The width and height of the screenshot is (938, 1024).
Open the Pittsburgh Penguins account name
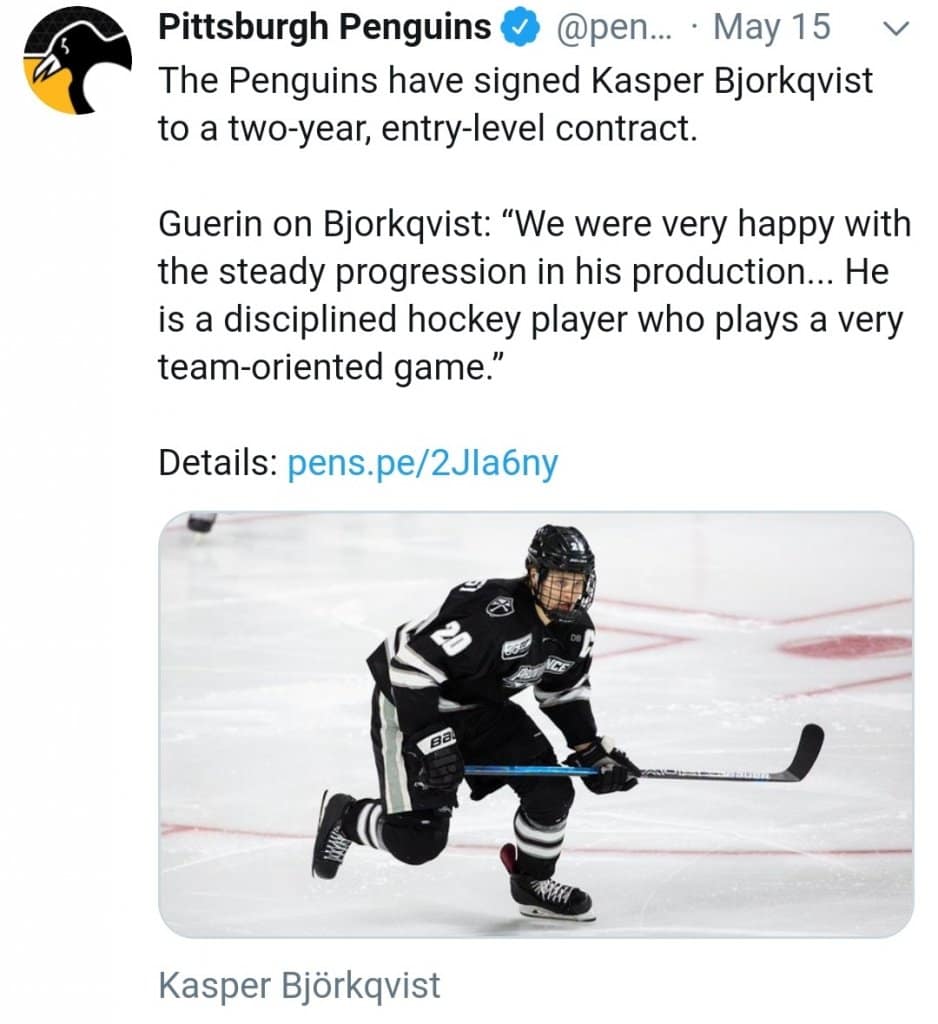[x=325, y=28]
